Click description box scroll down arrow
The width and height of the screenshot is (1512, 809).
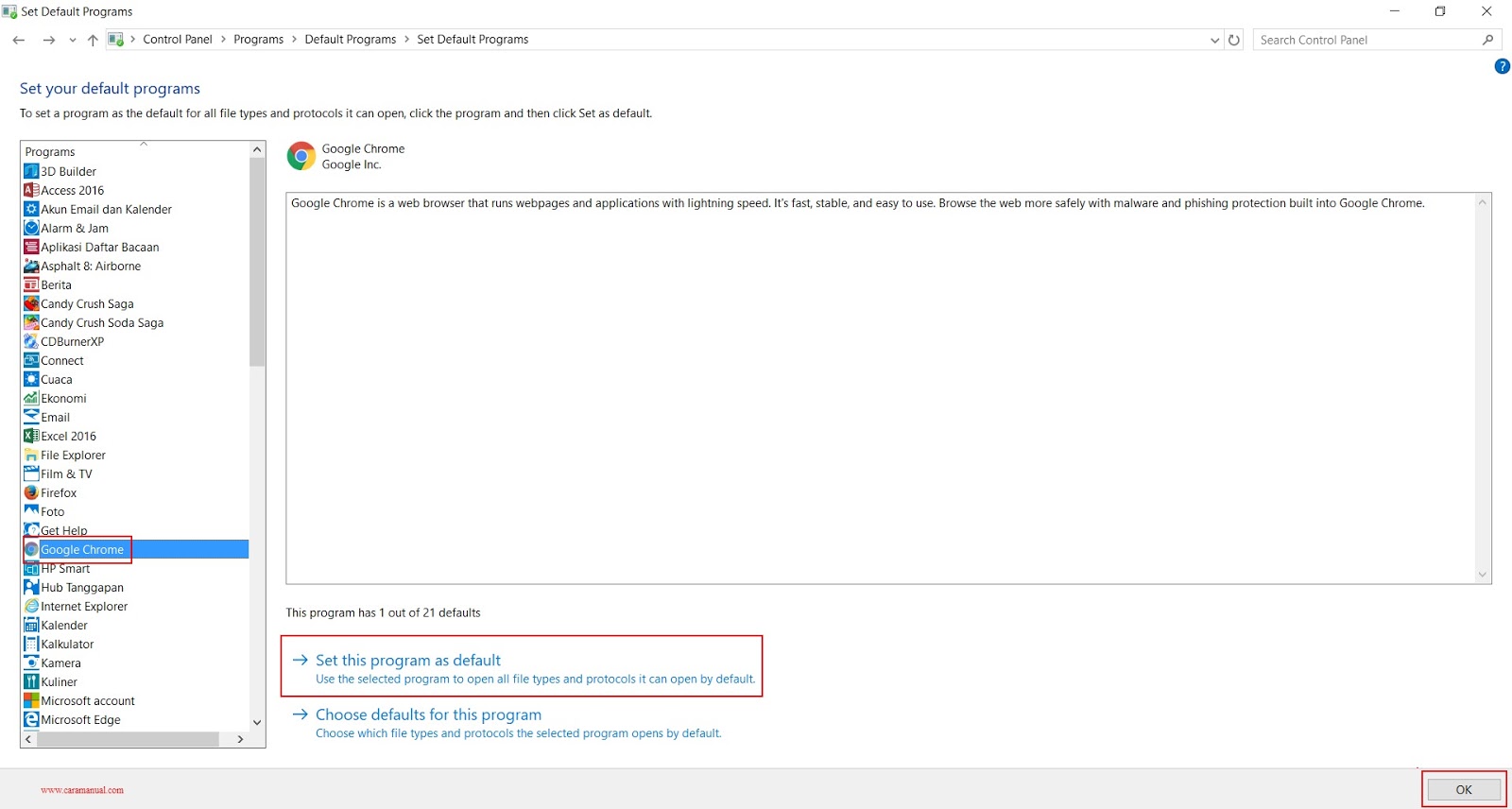[x=1483, y=575]
